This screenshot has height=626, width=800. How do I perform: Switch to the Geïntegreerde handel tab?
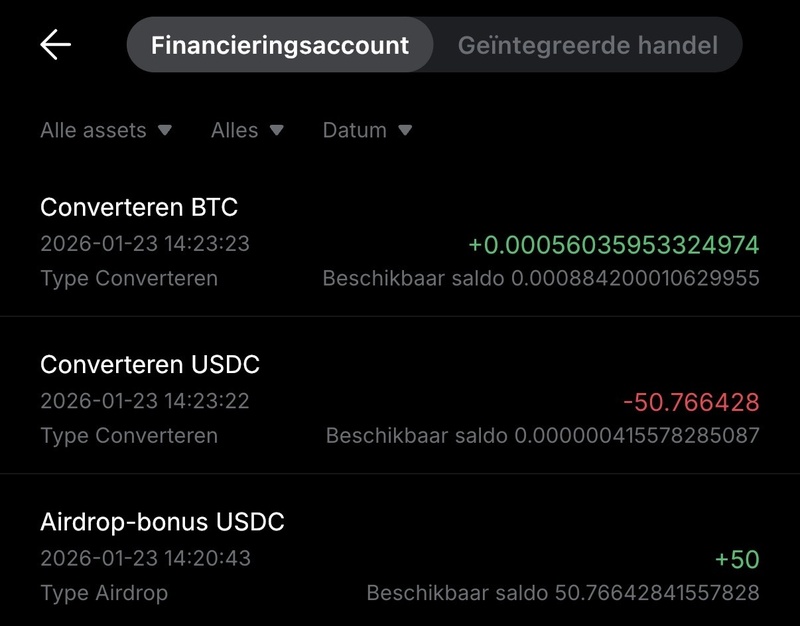(x=589, y=44)
